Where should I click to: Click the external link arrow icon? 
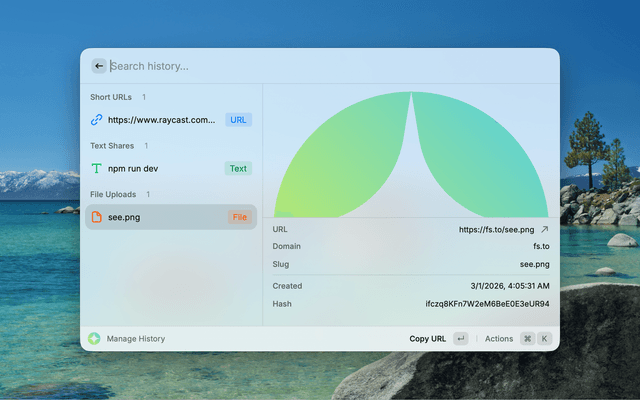[x=545, y=229]
